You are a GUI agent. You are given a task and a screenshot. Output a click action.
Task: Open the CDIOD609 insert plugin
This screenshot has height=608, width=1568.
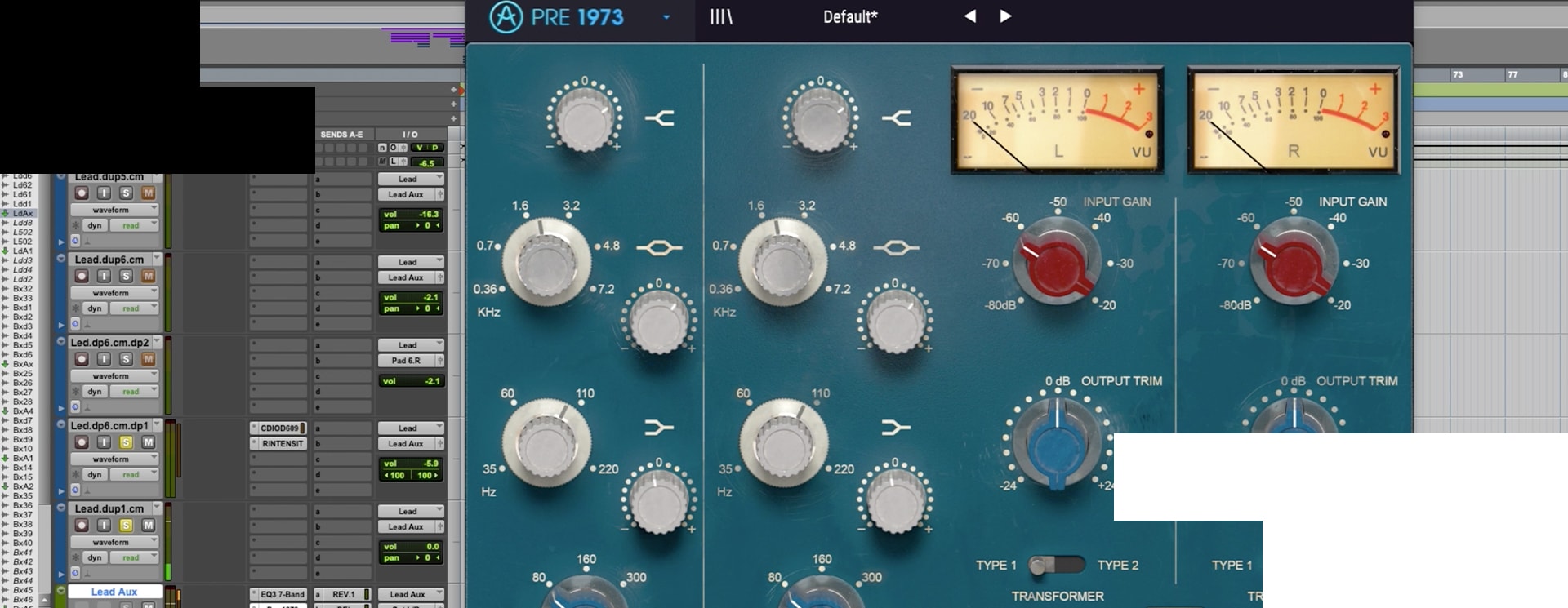(279, 428)
